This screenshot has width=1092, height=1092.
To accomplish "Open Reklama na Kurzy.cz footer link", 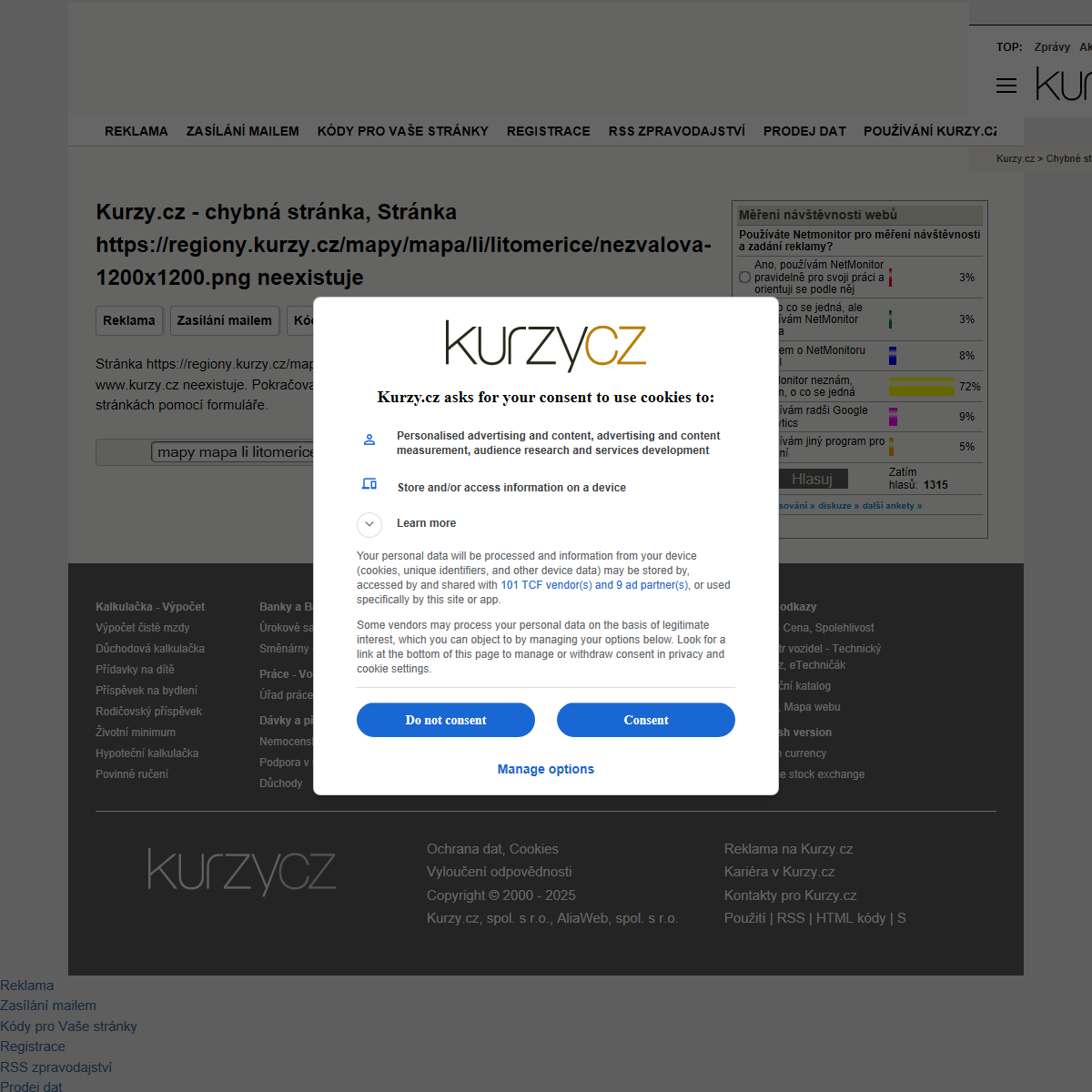I will (x=788, y=849).
